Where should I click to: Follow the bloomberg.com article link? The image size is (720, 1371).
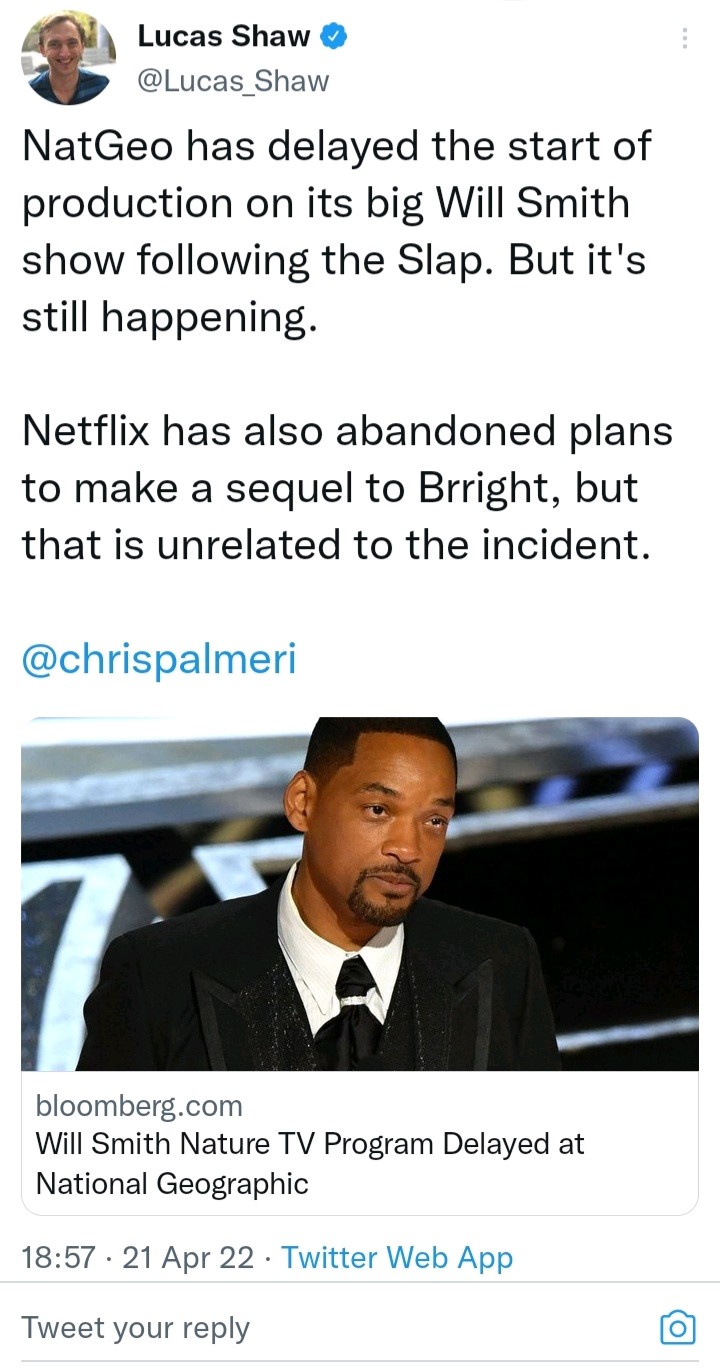click(x=138, y=1106)
